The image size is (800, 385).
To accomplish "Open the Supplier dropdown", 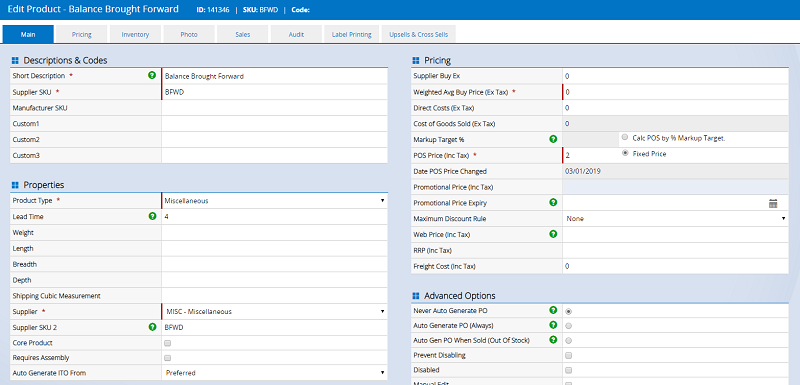I will [x=274, y=311].
